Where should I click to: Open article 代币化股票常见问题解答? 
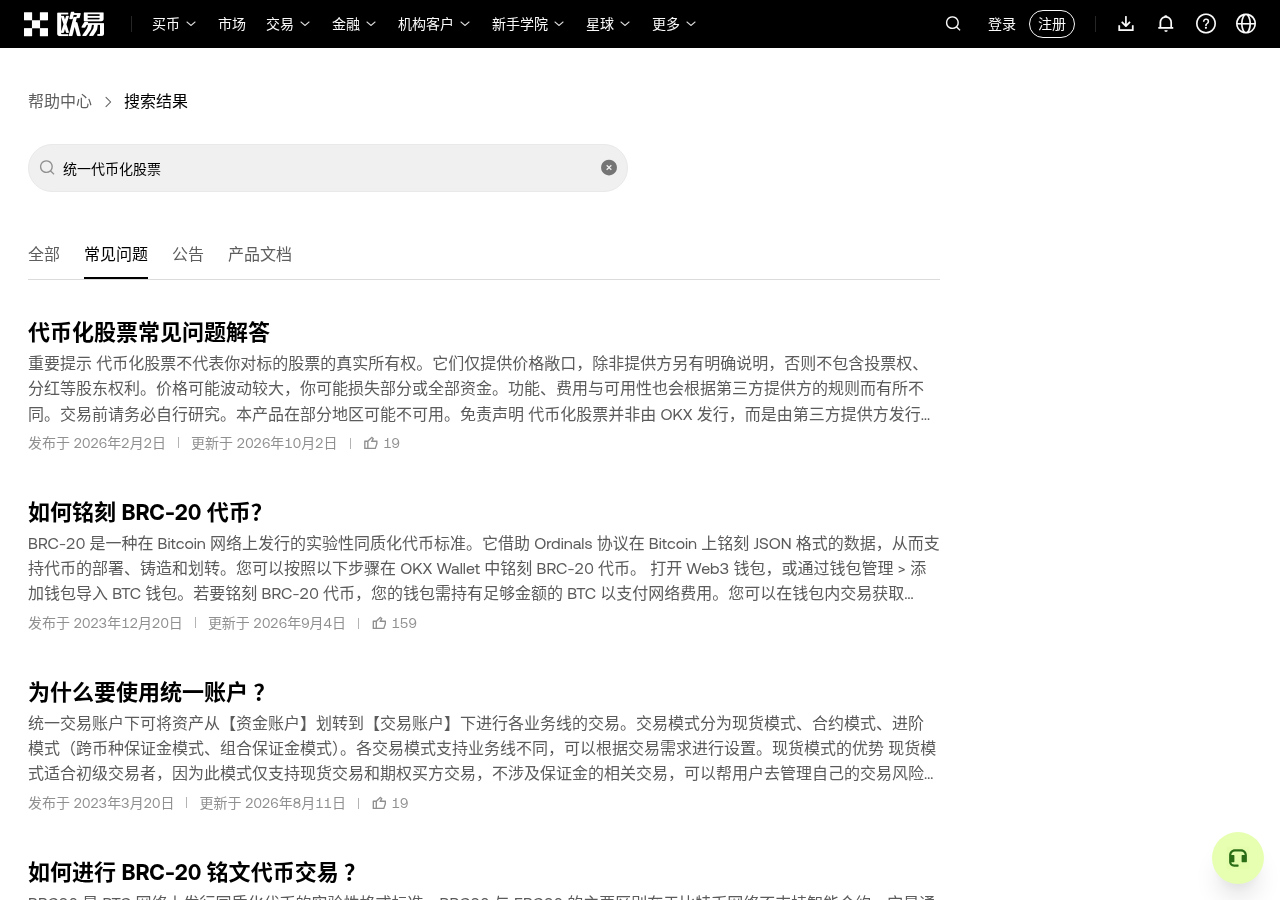point(149,332)
